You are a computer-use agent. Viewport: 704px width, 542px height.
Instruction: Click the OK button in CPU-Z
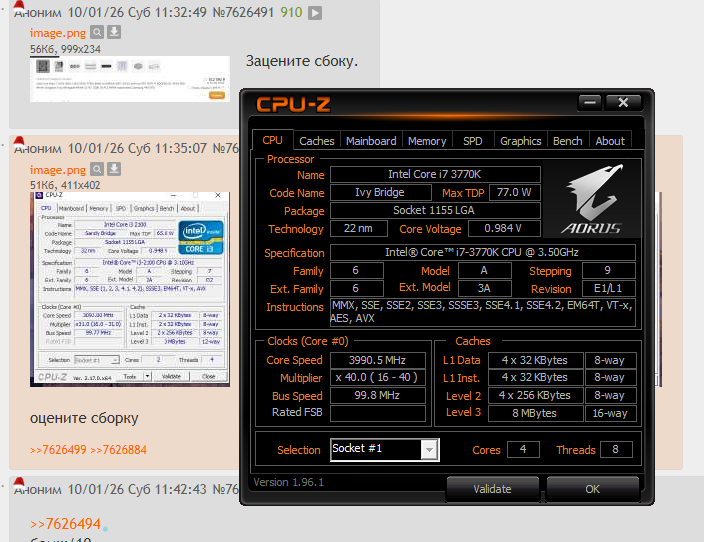pos(592,489)
